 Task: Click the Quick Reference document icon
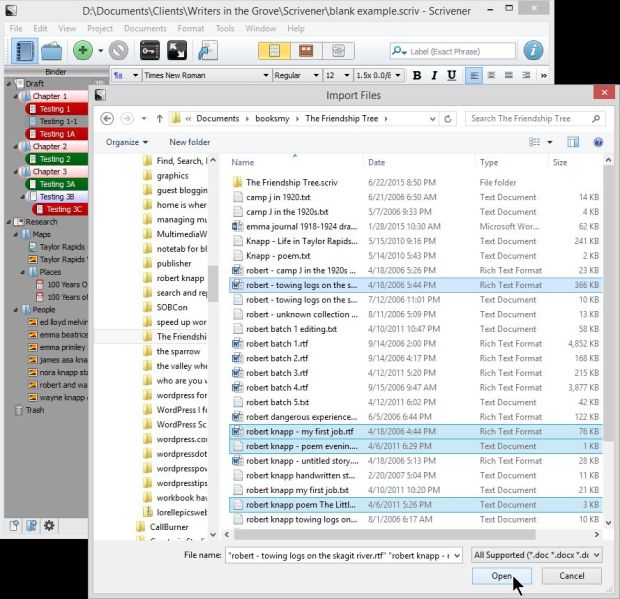coord(208,51)
